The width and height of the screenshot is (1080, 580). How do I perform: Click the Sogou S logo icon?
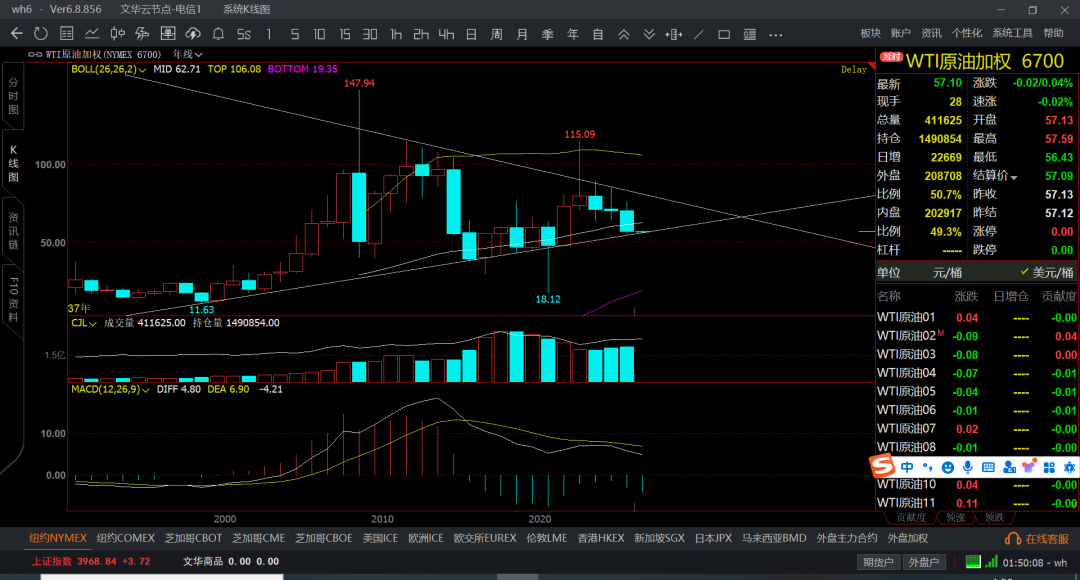(882, 466)
